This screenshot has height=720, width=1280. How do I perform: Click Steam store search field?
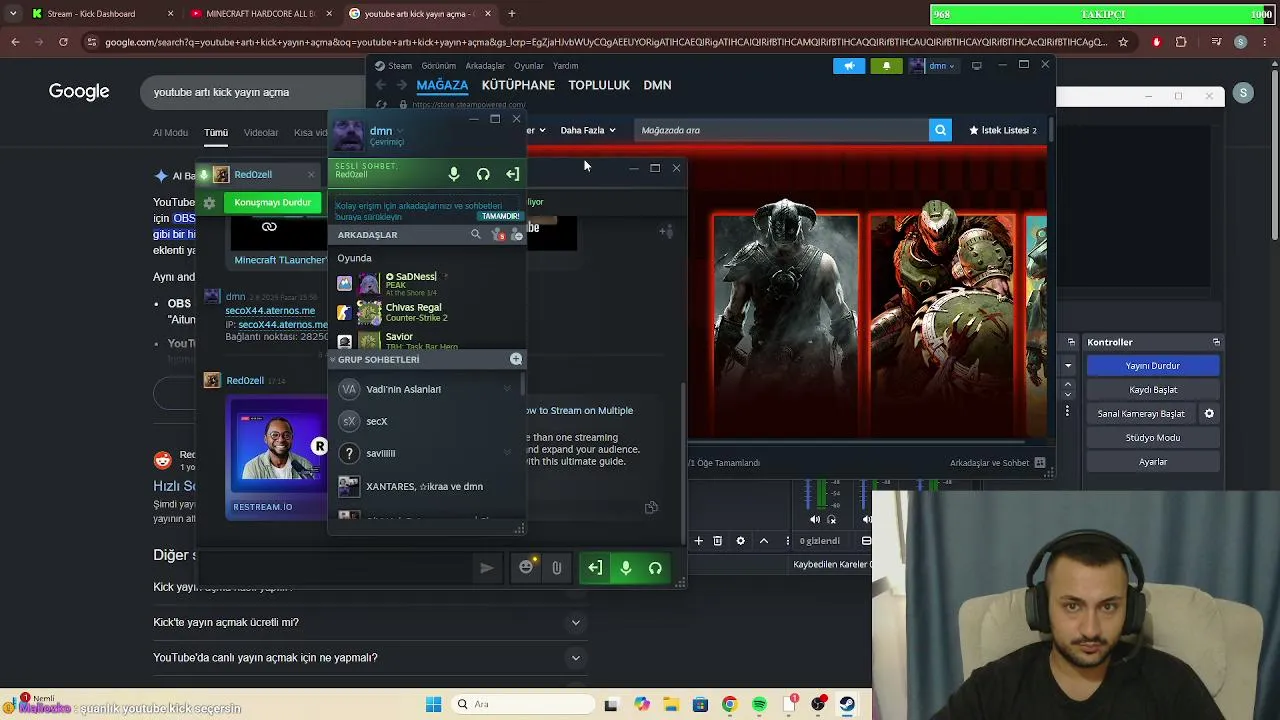pos(781,130)
